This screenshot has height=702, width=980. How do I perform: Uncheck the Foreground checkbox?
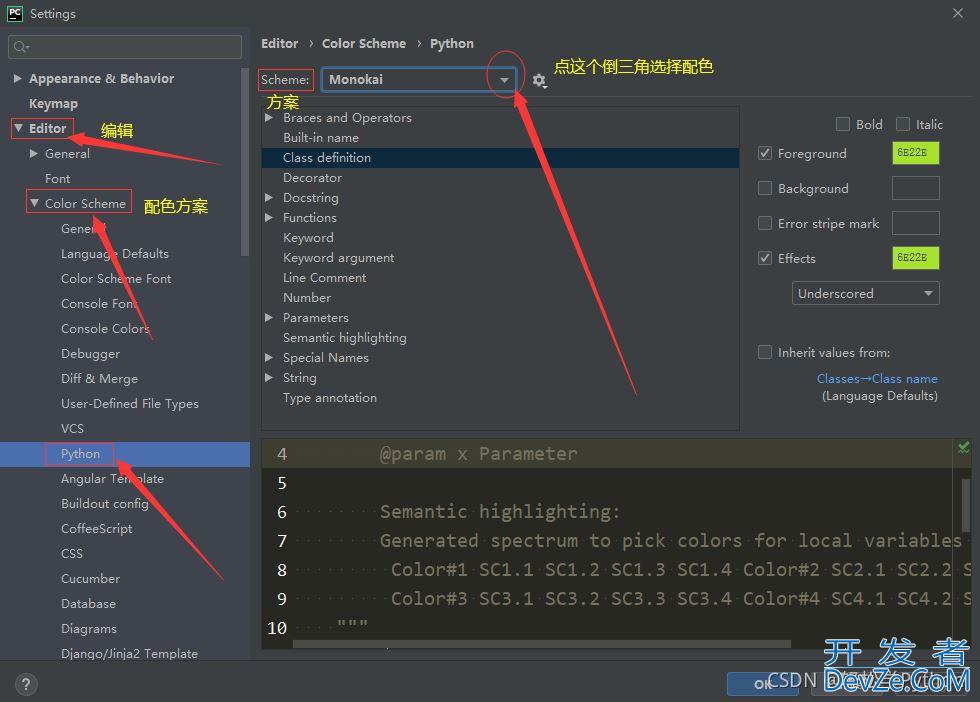pyautogui.click(x=764, y=153)
